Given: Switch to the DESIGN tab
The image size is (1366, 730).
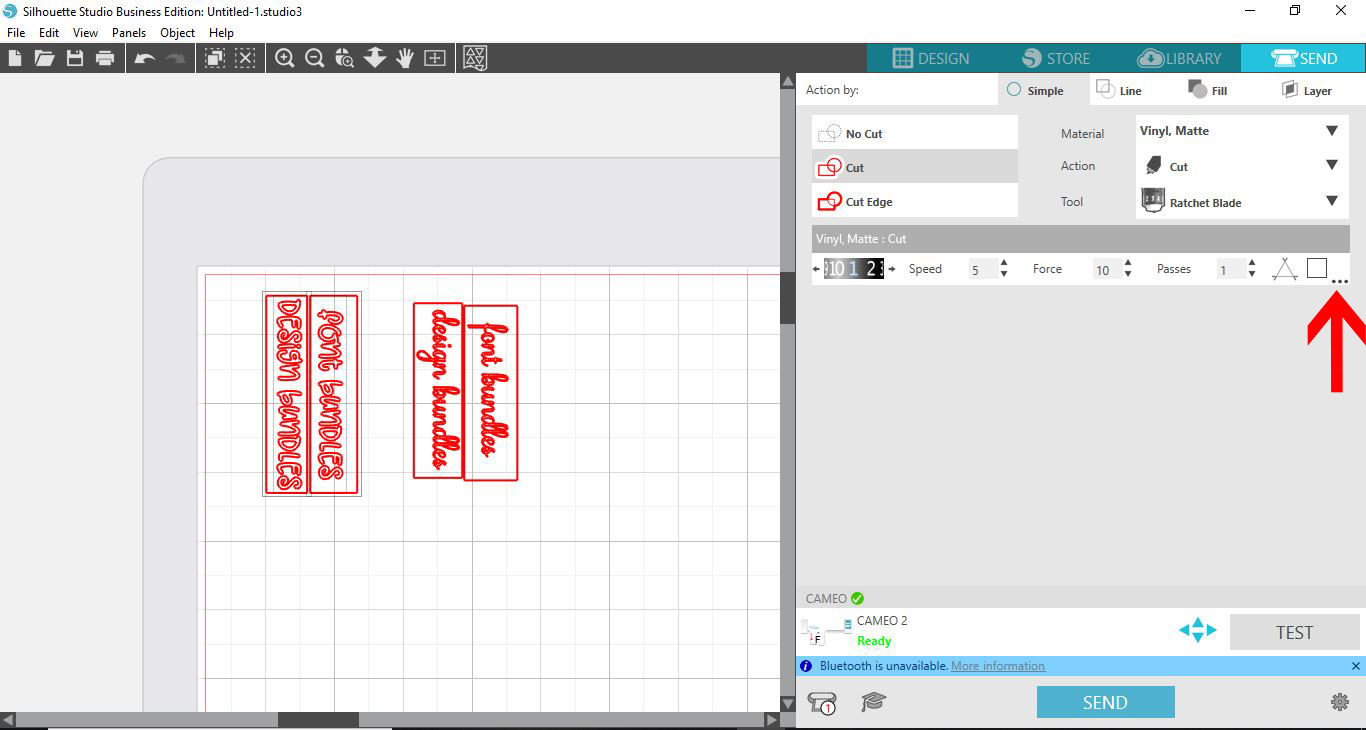Looking at the screenshot, I should click(929, 58).
